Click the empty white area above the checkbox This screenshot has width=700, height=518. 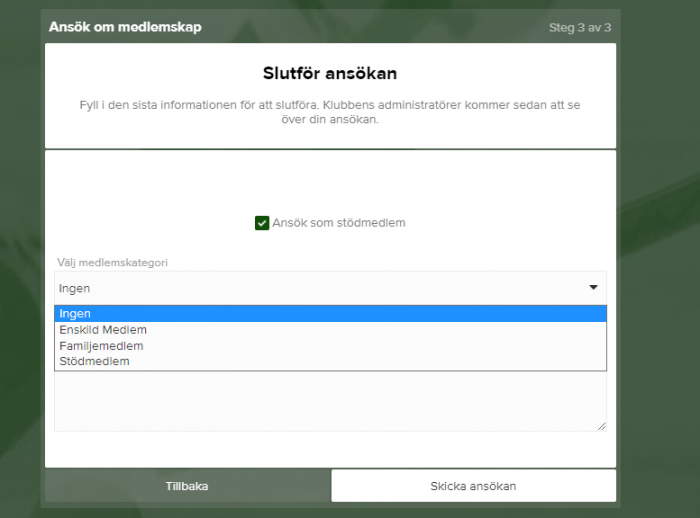point(330,180)
